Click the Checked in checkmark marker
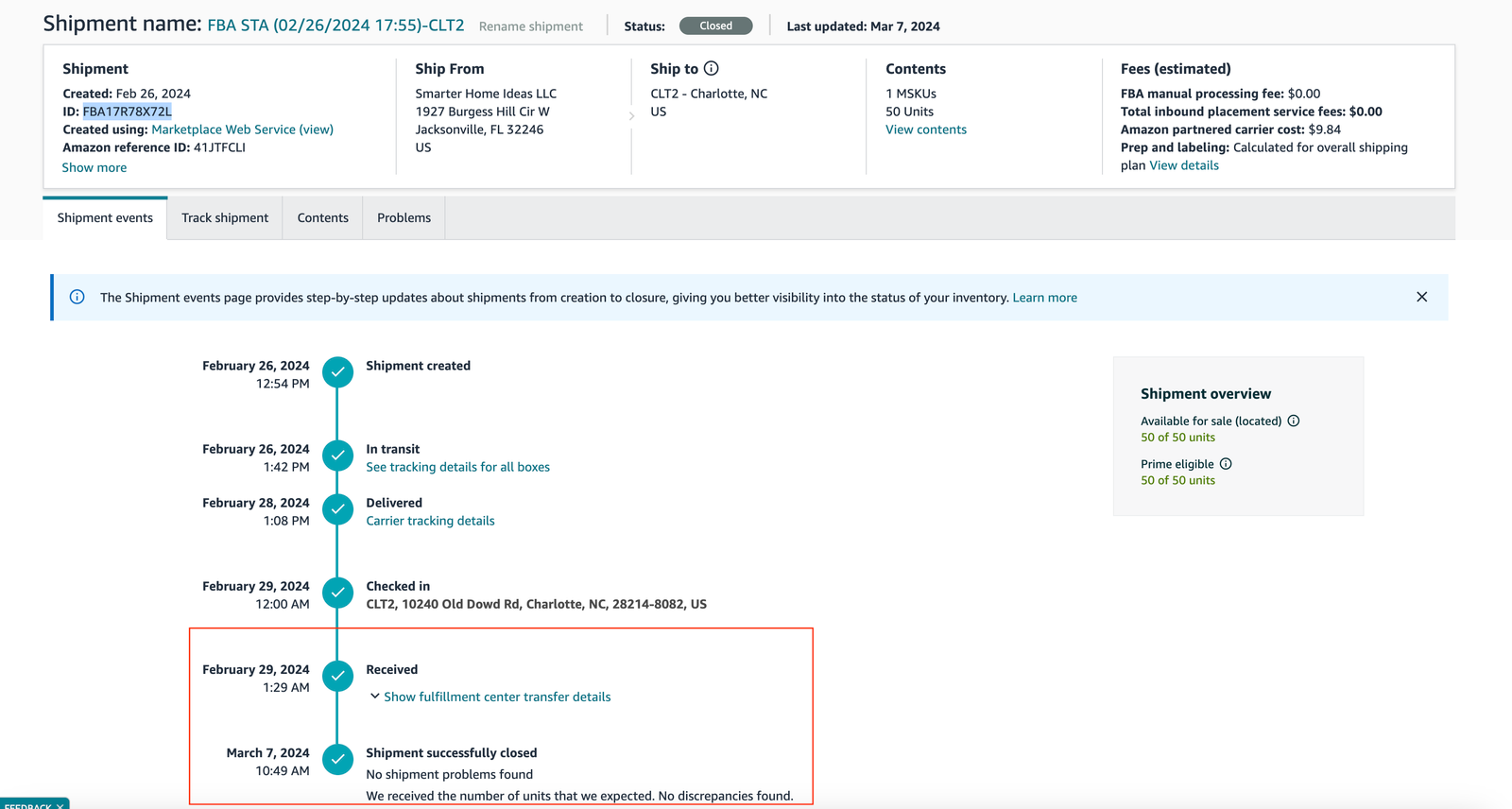This screenshot has width=1512, height=809. pyautogui.click(x=337, y=593)
